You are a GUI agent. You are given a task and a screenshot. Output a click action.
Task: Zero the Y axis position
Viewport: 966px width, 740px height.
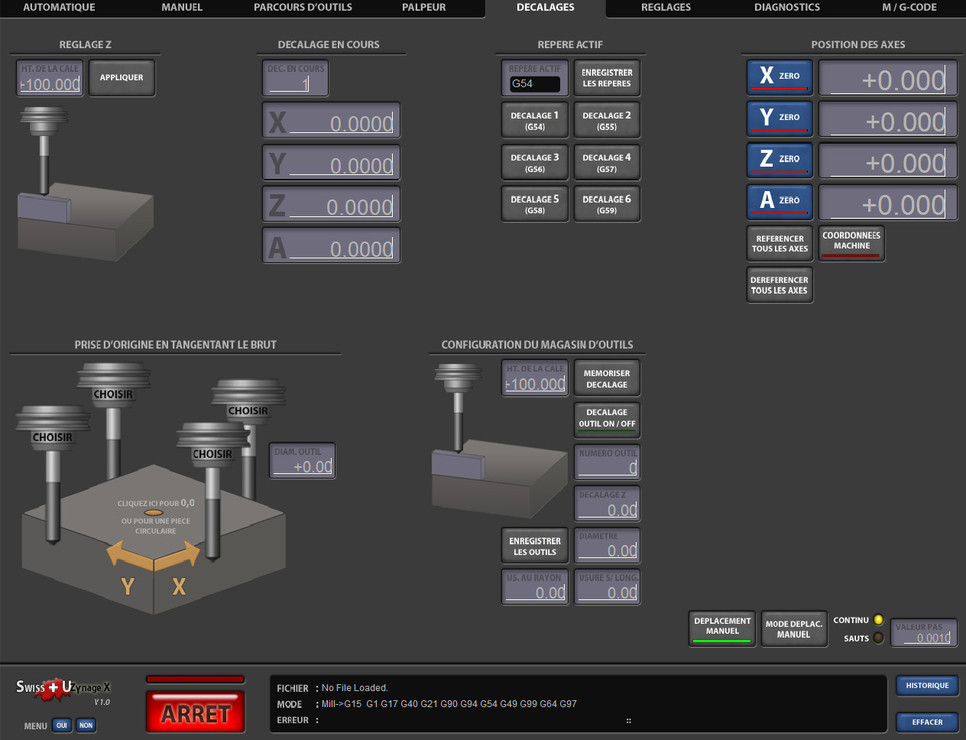coord(779,118)
